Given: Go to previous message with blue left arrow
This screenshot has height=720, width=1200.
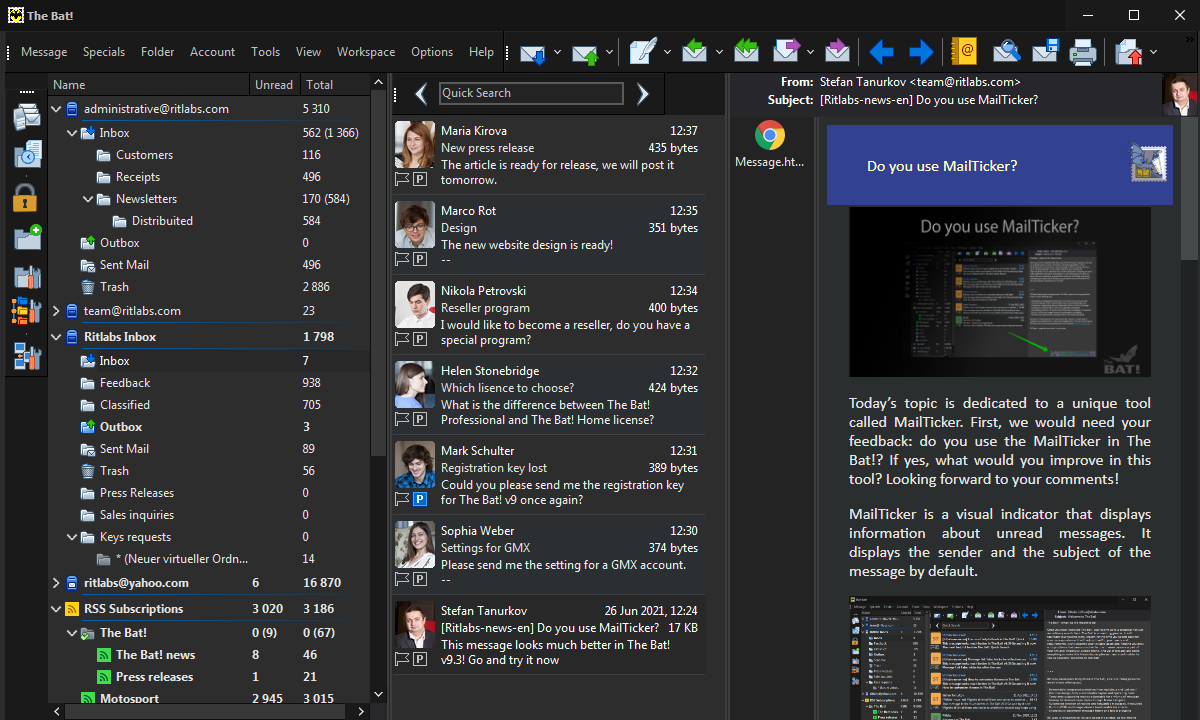Looking at the screenshot, I should pos(881,52).
